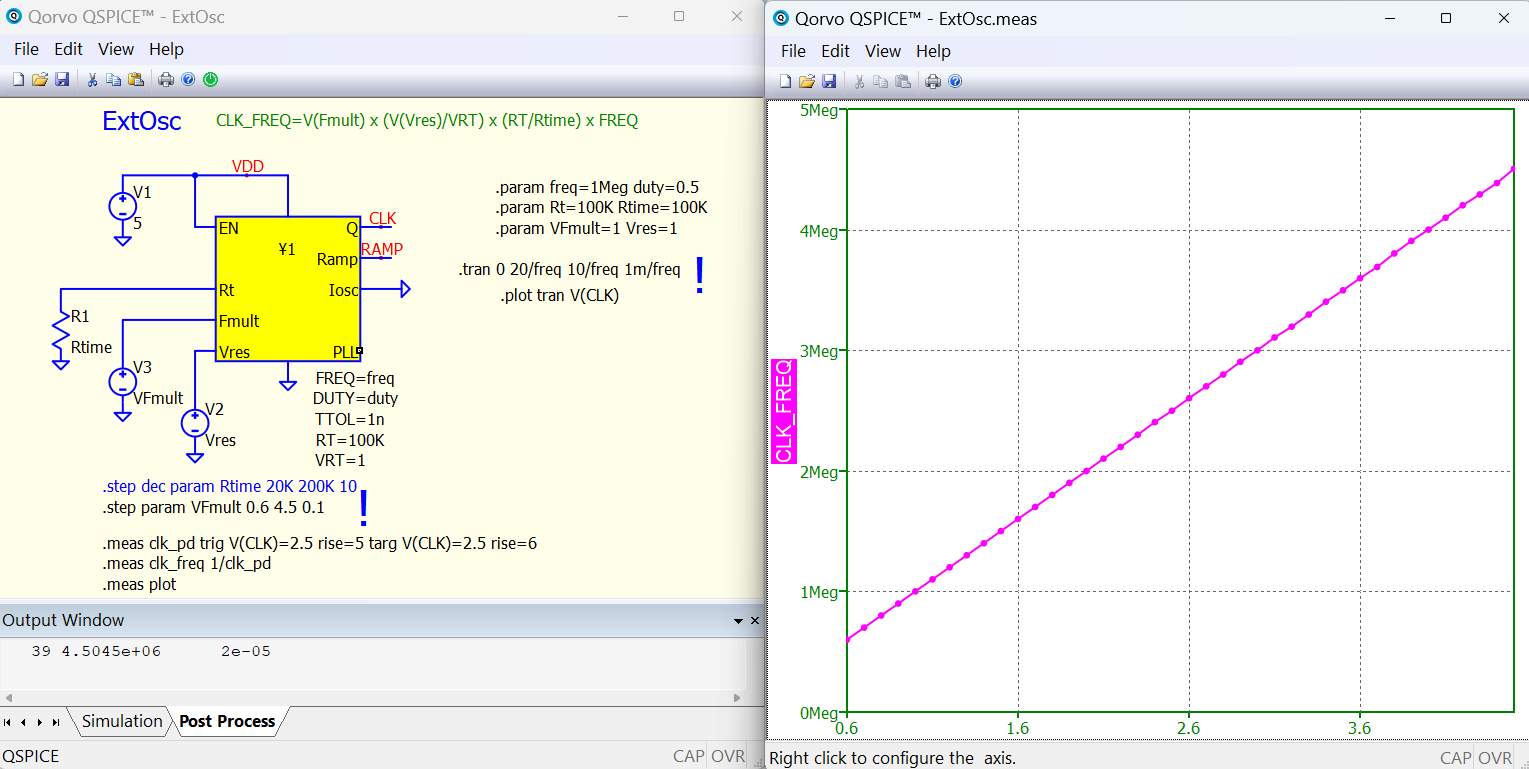Select V2 voltage source symbol
Screen dimensions: 1529x769
coord(195,424)
